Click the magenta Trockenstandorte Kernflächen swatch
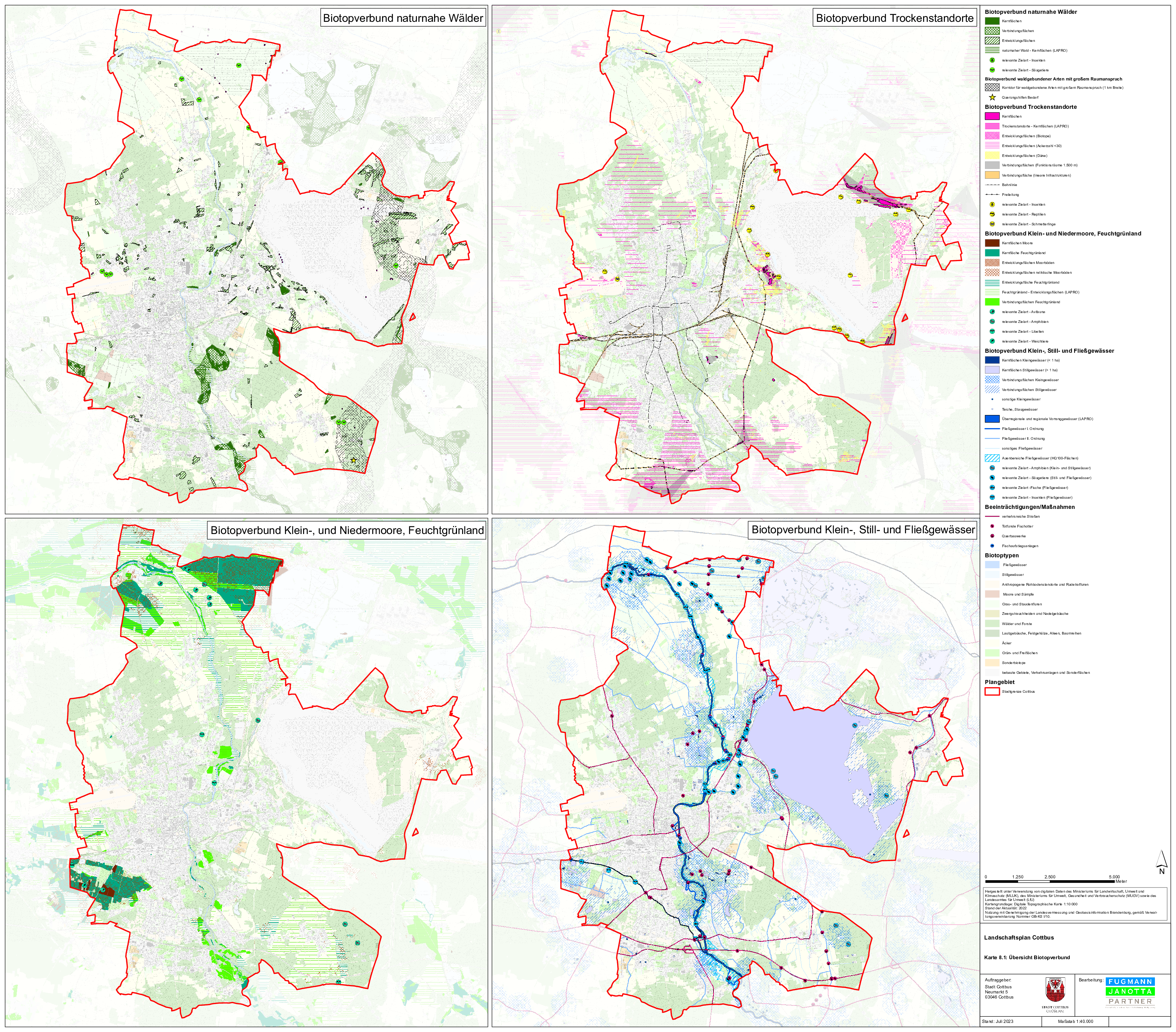Screen dimensions: 1176x1032 tap(992, 116)
